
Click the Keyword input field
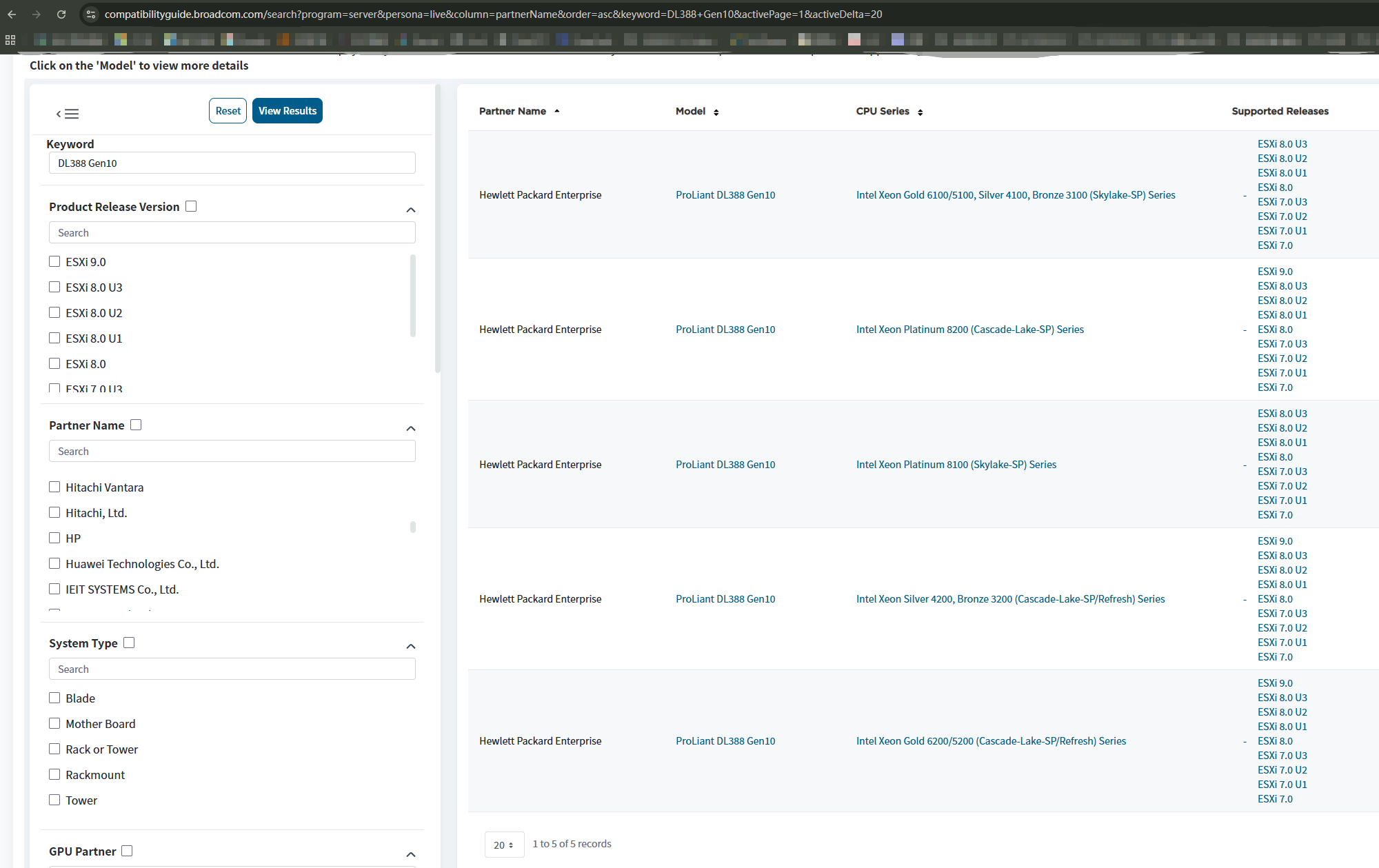pyautogui.click(x=232, y=163)
